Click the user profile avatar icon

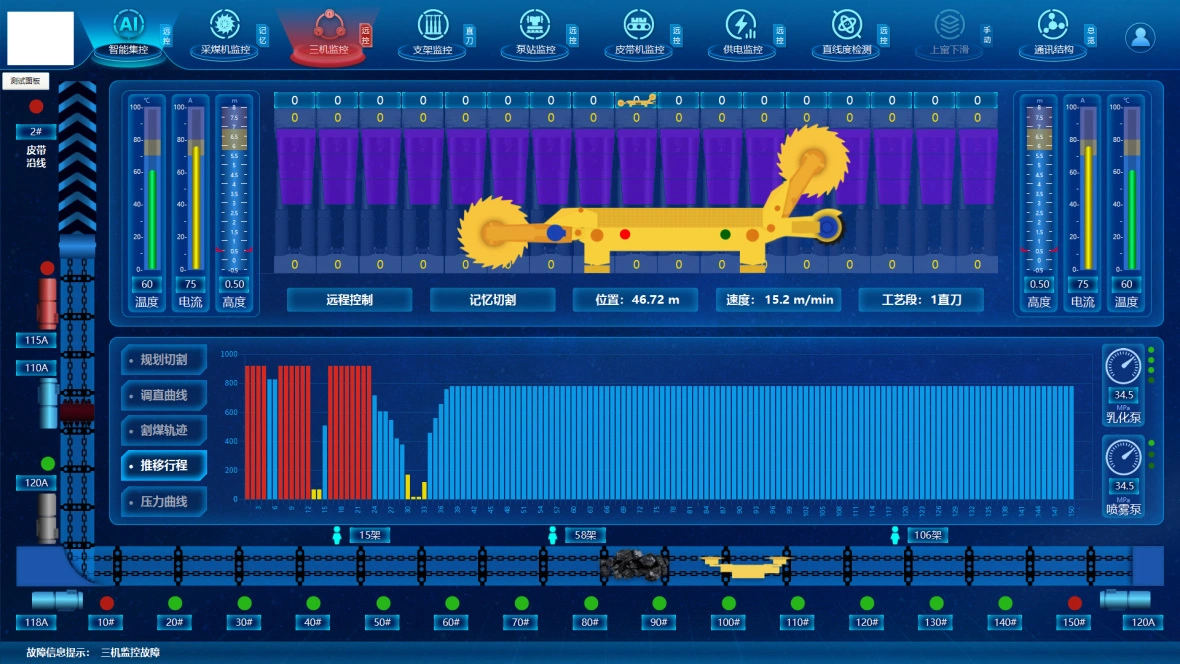(1140, 37)
